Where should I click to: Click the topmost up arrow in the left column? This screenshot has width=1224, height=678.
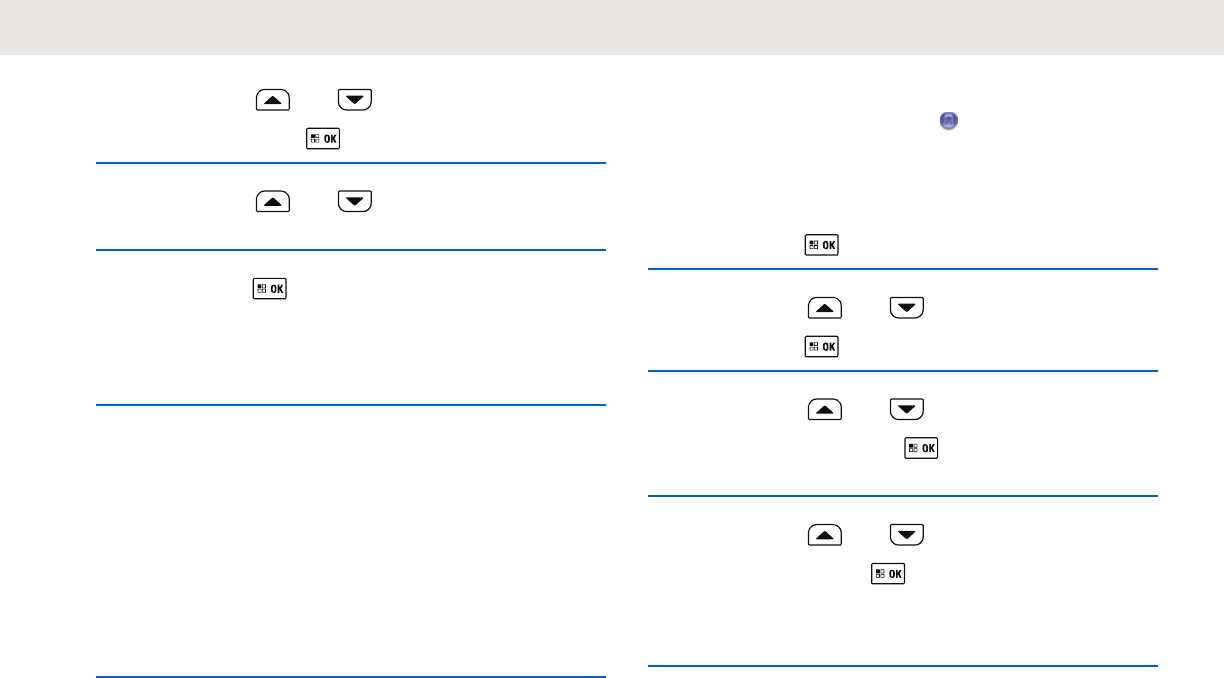[273, 99]
